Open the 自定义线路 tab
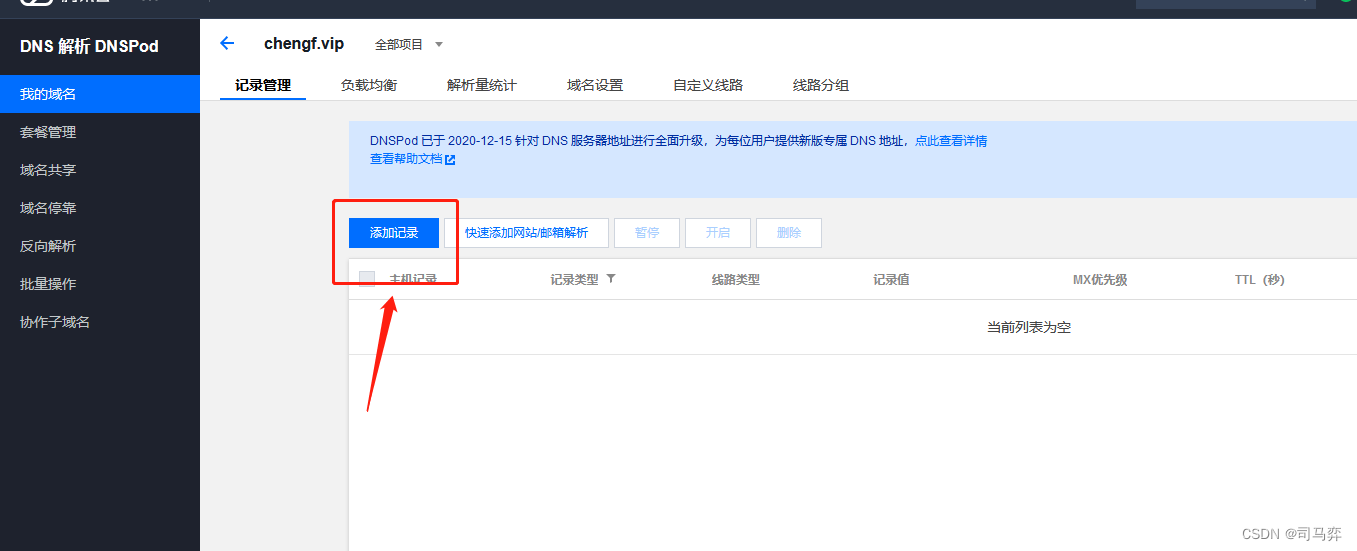The width and height of the screenshot is (1357, 551). [708, 85]
